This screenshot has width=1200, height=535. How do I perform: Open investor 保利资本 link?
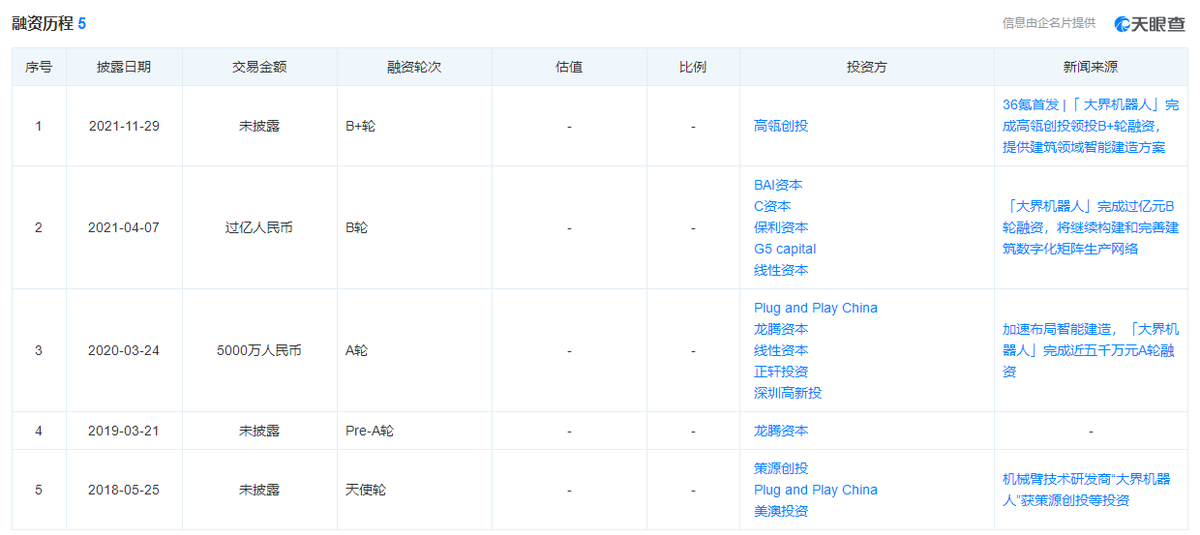(x=781, y=227)
